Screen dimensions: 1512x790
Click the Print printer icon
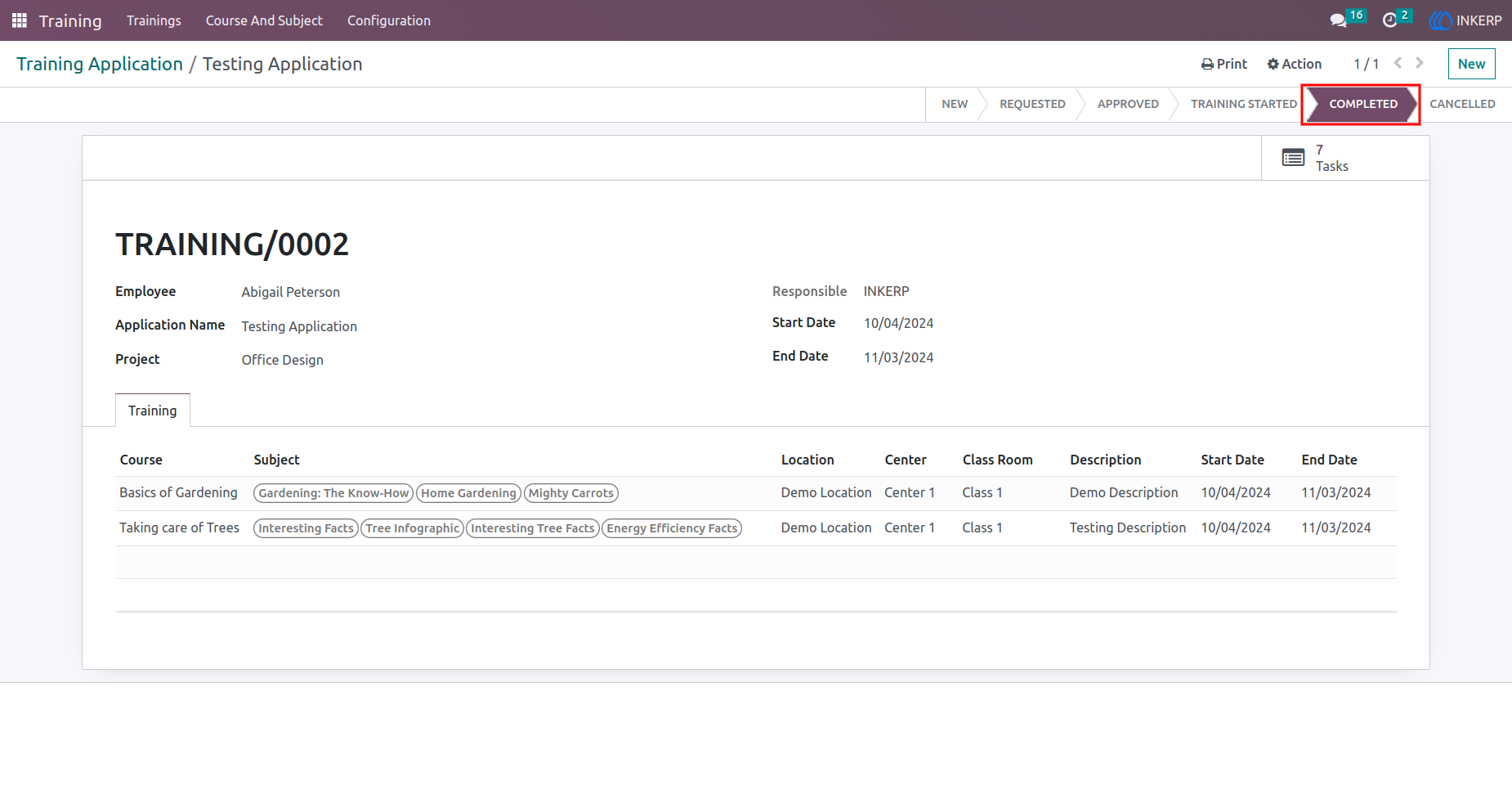click(1207, 64)
